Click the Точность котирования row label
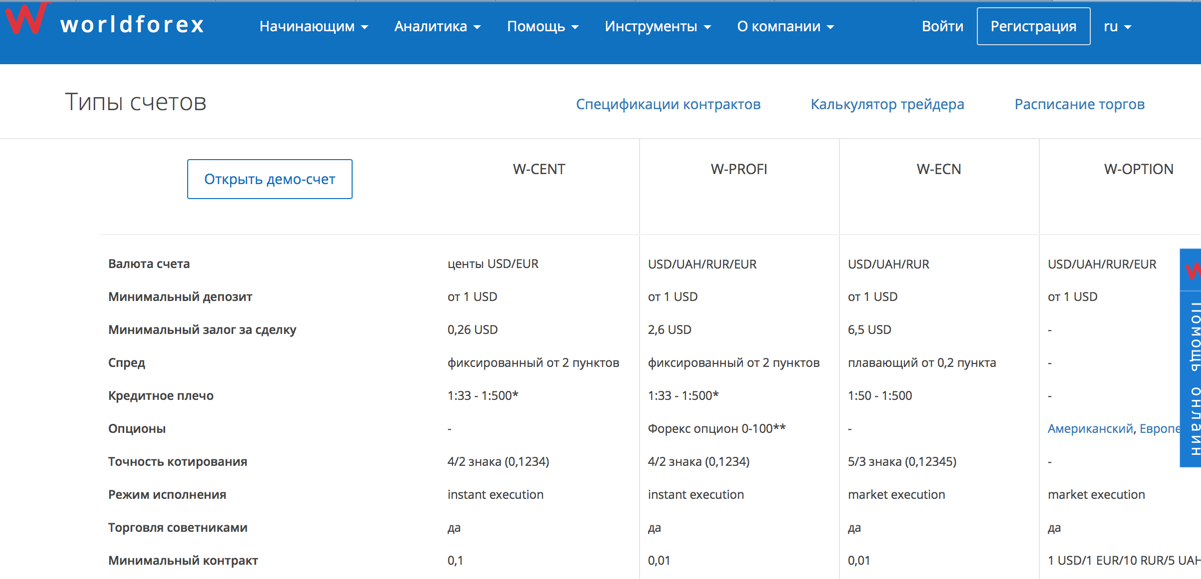Viewport: 1201px width, 579px height. [x=178, y=462]
